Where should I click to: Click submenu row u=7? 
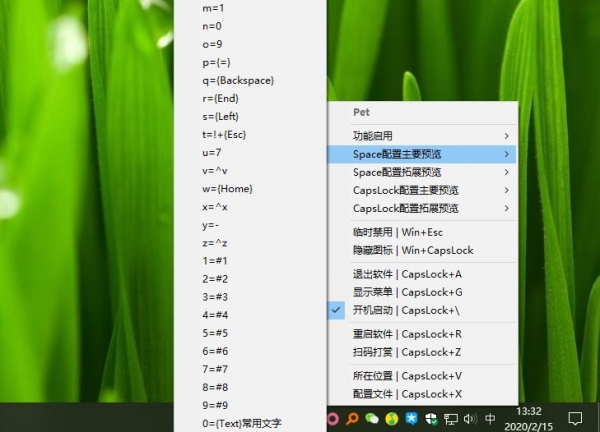pos(250,152)
